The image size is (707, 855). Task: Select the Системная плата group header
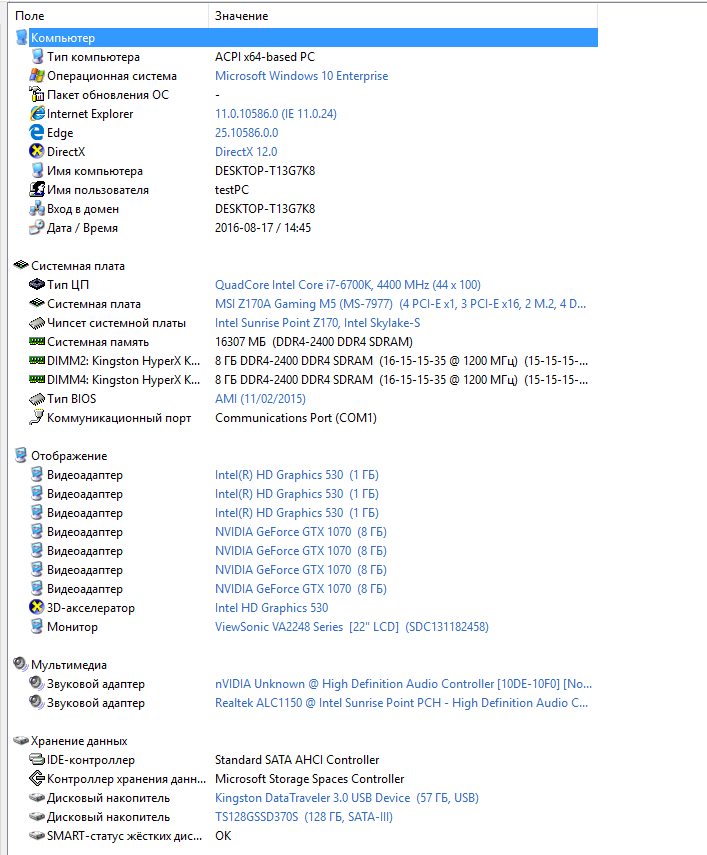point(77,266)
